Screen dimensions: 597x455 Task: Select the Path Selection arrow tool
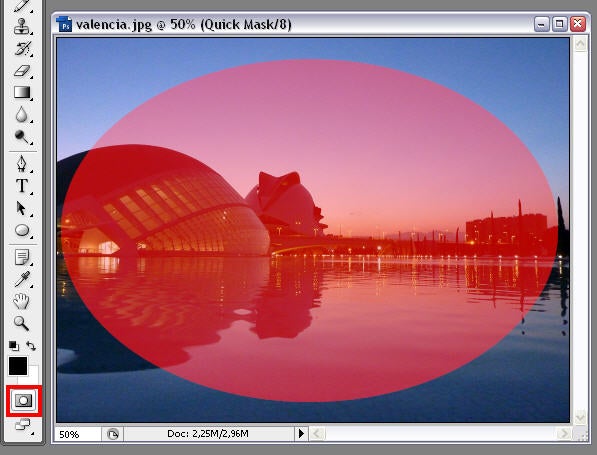coord(22,208)
